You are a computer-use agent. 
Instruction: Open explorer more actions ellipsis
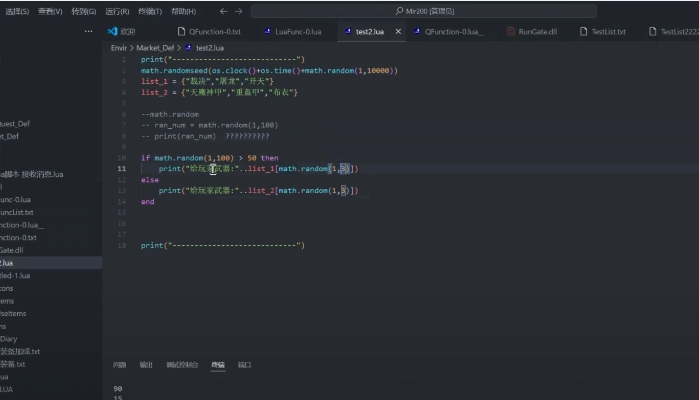[88, 31]
